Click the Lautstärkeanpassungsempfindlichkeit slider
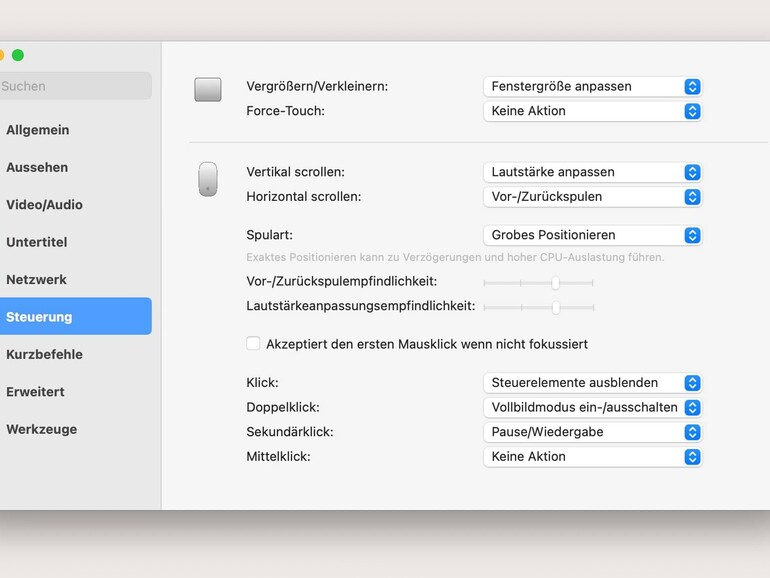This screenshot has width=770, height=578. tap(538, 307)
